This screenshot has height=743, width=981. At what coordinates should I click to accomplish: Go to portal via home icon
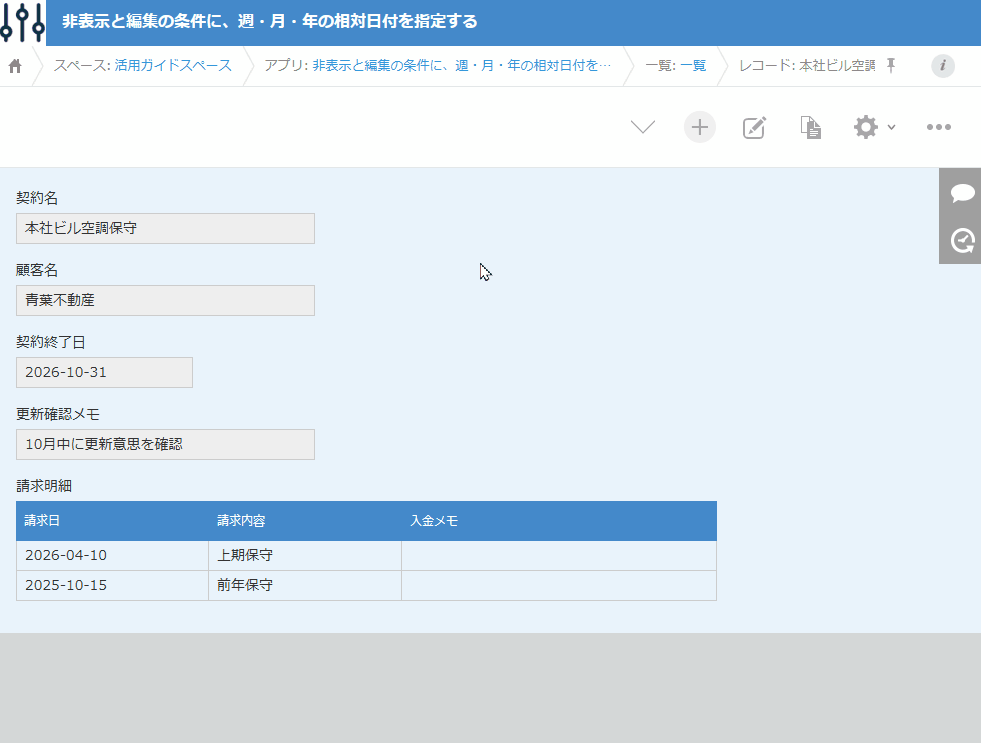15,66
